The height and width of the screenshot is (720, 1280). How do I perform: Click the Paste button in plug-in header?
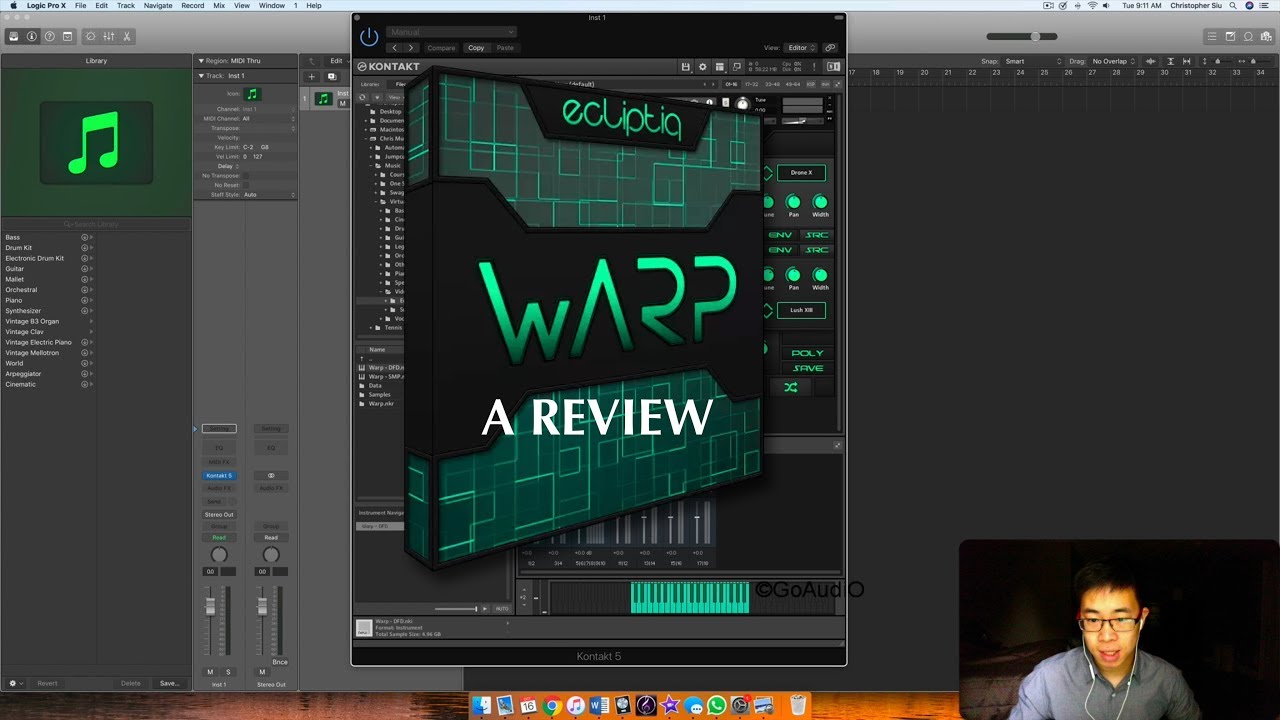point(505,48)
